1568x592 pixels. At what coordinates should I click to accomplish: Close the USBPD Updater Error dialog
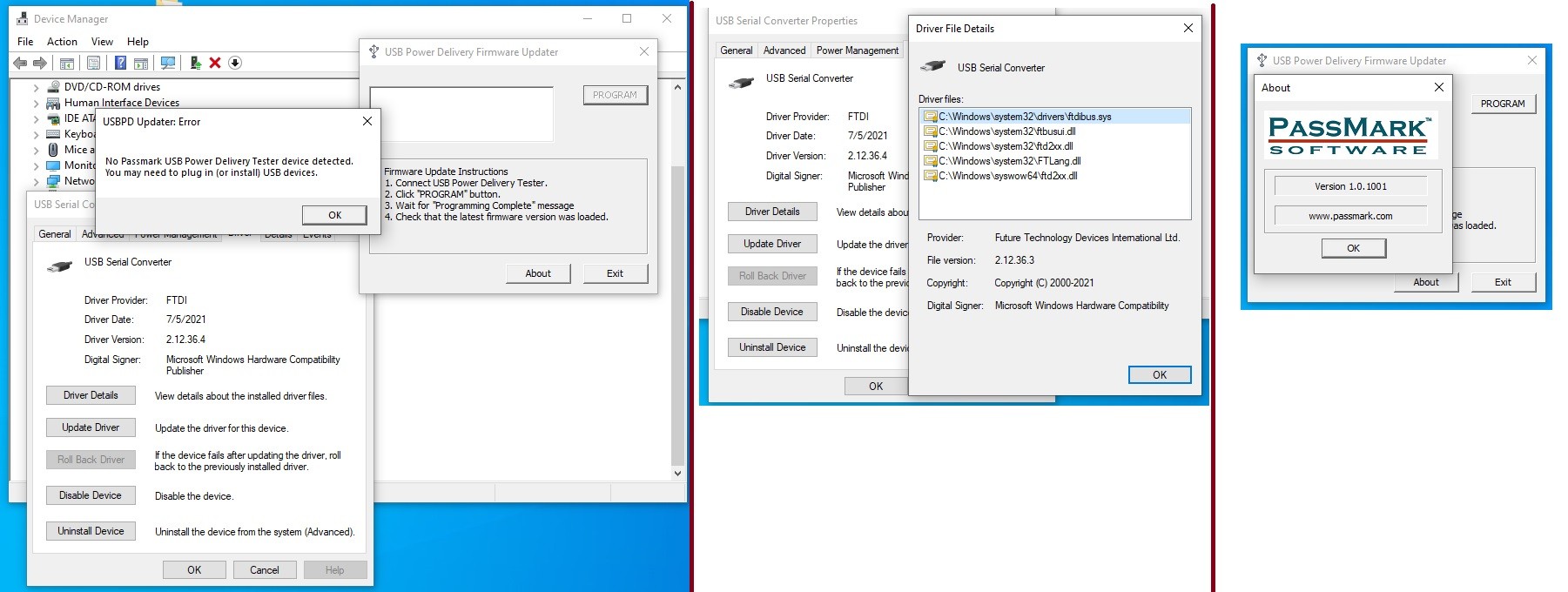click(367, 122)
